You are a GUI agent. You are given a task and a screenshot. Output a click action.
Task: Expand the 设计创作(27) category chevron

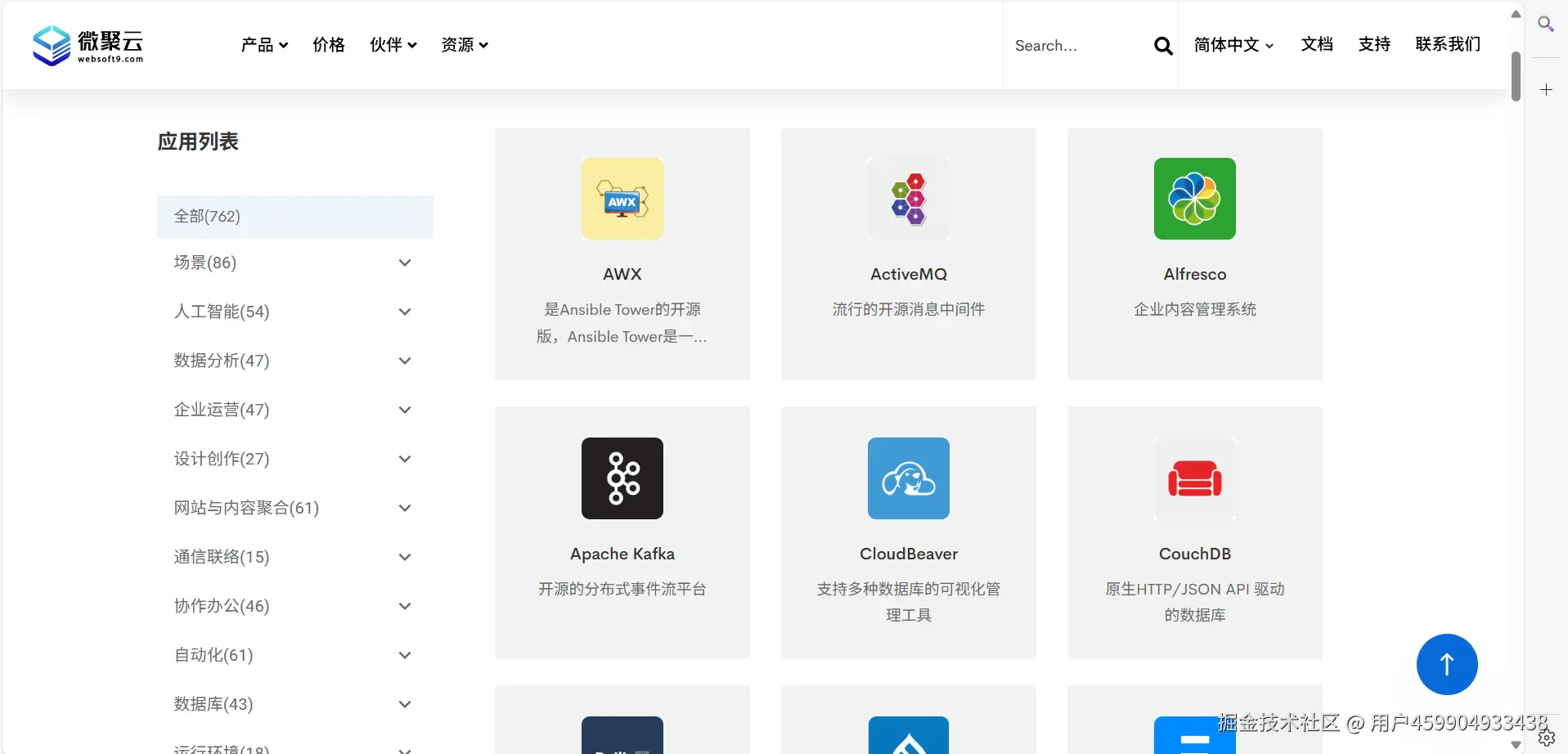404,459
